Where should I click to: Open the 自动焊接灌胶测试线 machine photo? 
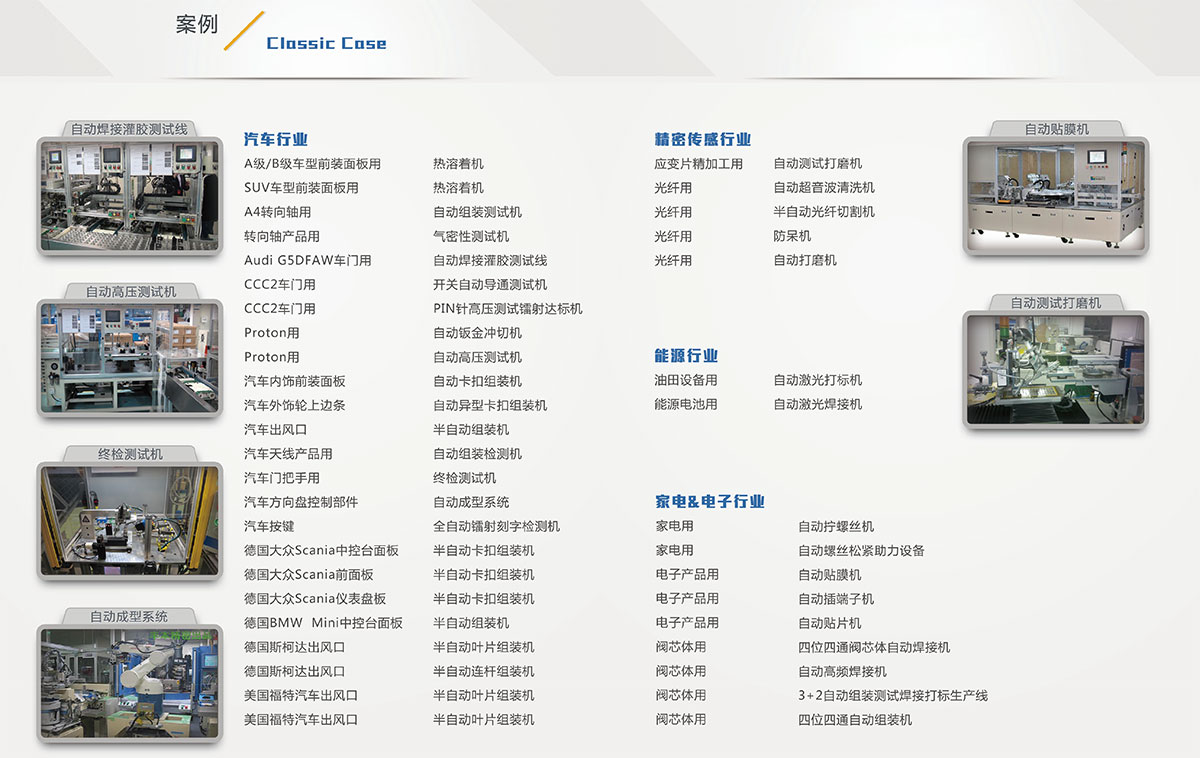click(x=128, y=196)
